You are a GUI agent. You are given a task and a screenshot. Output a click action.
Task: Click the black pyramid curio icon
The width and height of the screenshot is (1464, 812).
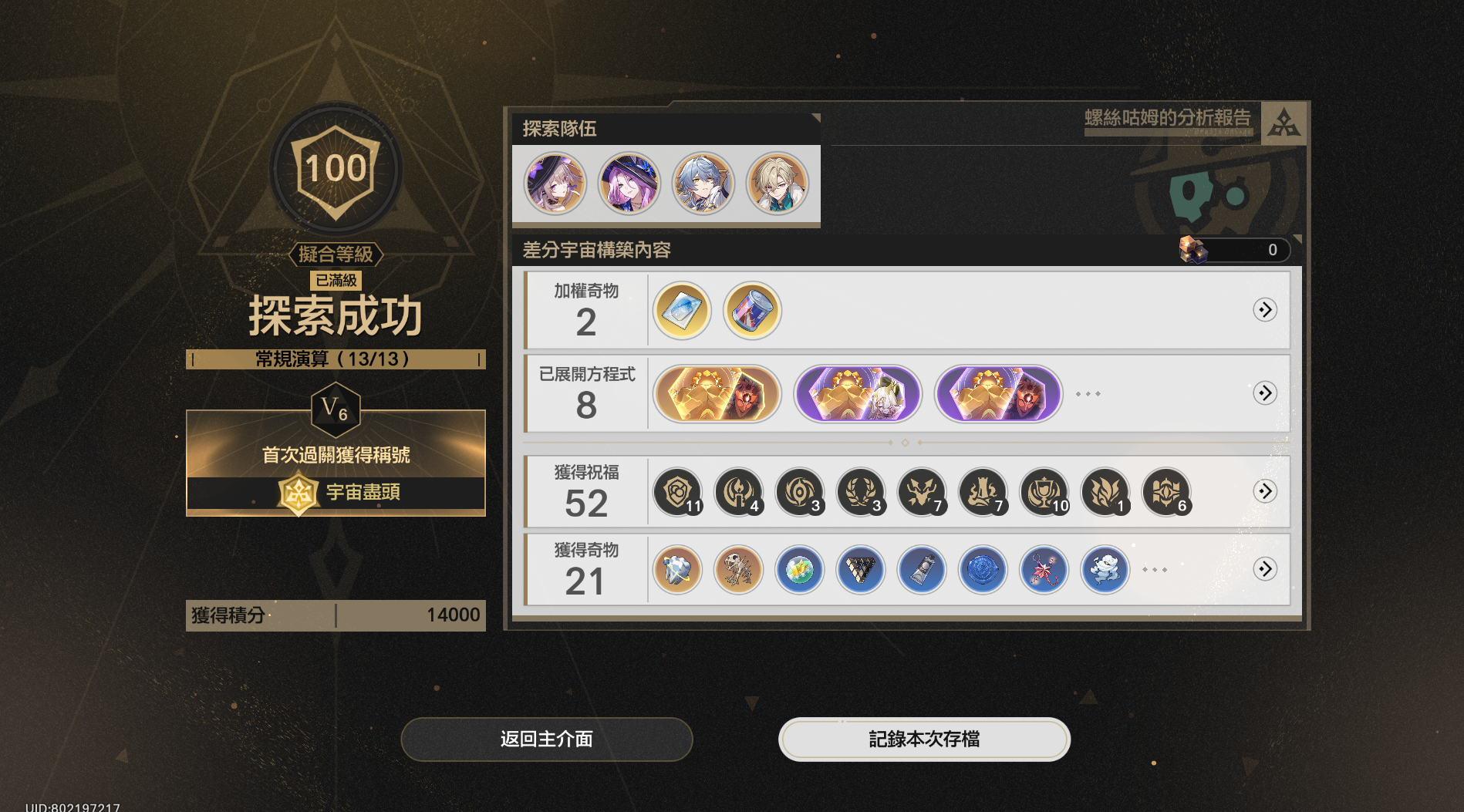(861, 570)
